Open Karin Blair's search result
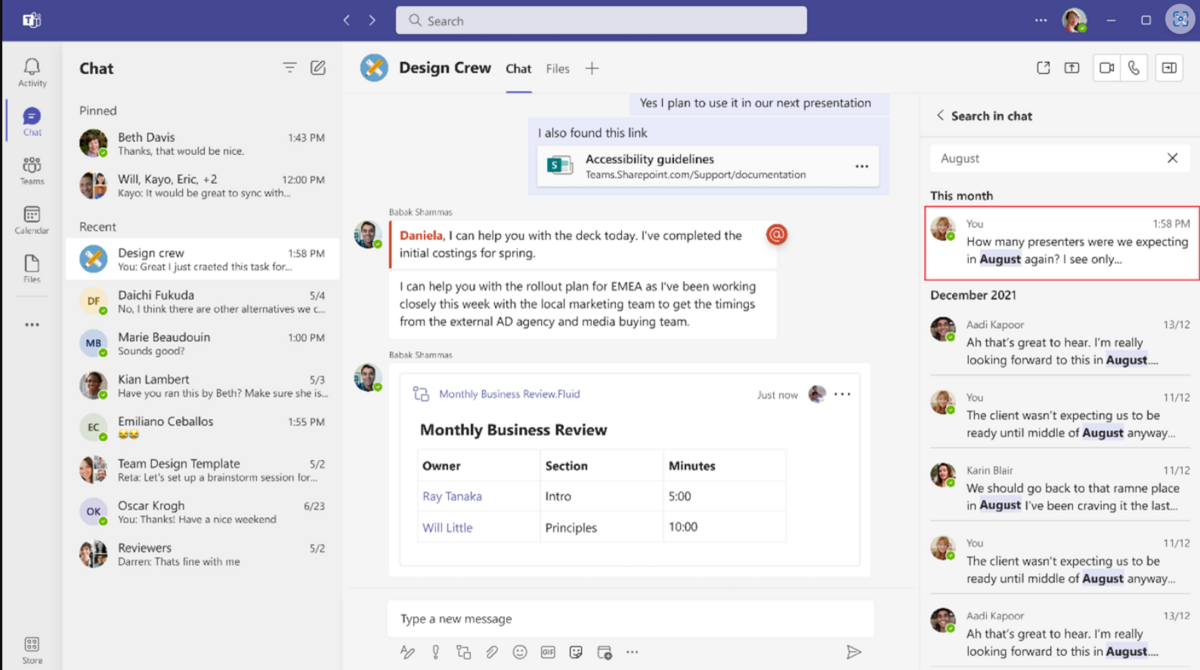The width and height of the screenshot is (1200, 670). click(1061, 488)
